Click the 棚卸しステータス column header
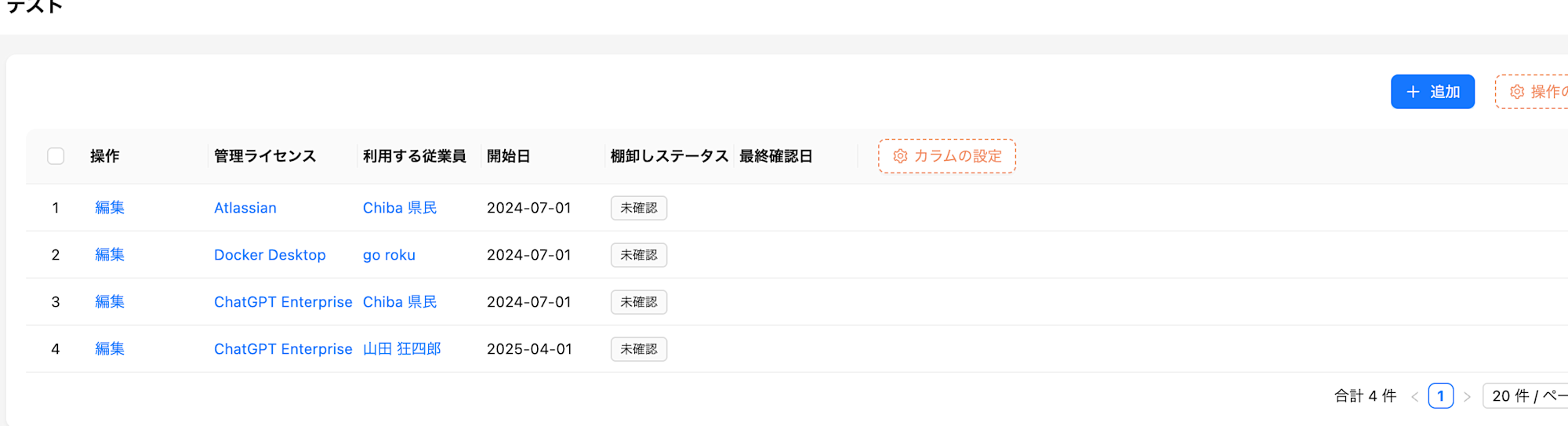 670,156
